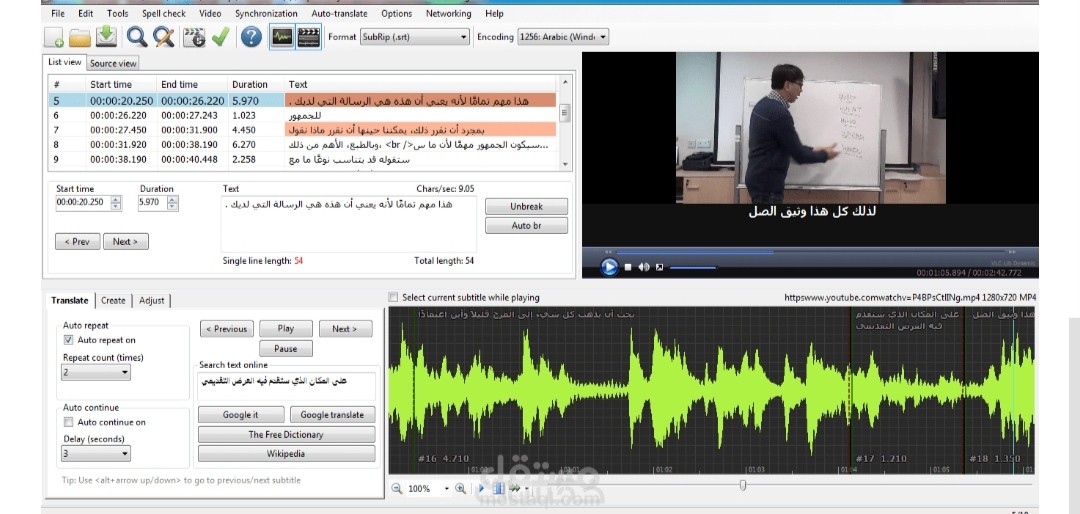This screenshot has width=1080, height=514.
Task: Open the Replace magnifier-with-pencil tool
Action: pyautogui.click(x=163, y=37)
